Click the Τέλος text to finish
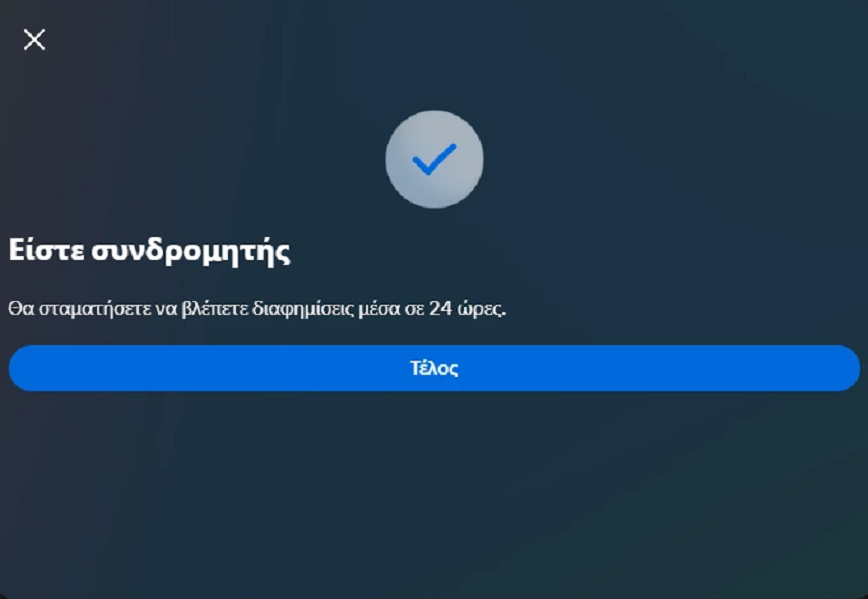Viewport: 868px width, 599px height. click(x=434, y=368)
